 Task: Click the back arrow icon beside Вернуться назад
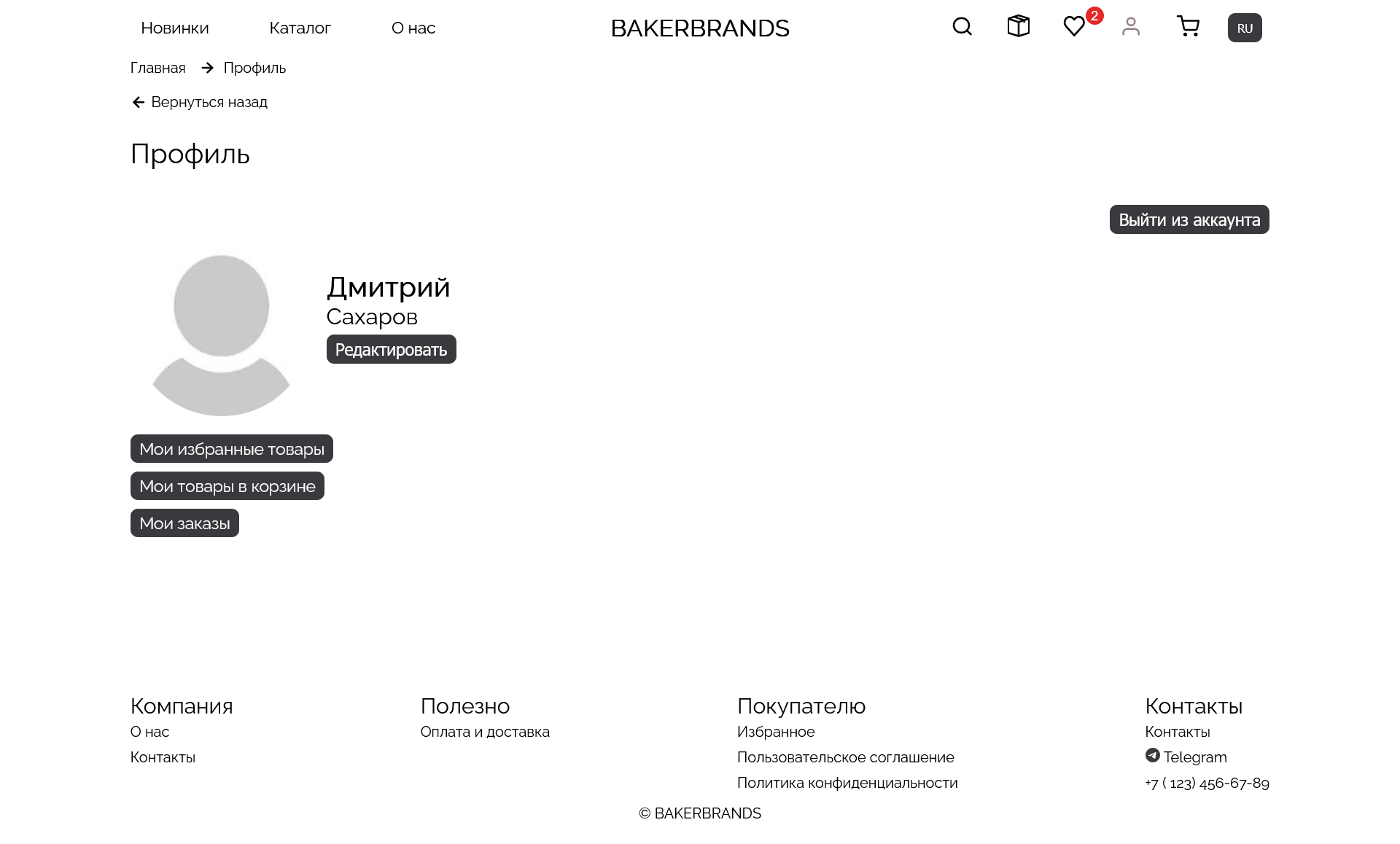coord(138,102)
